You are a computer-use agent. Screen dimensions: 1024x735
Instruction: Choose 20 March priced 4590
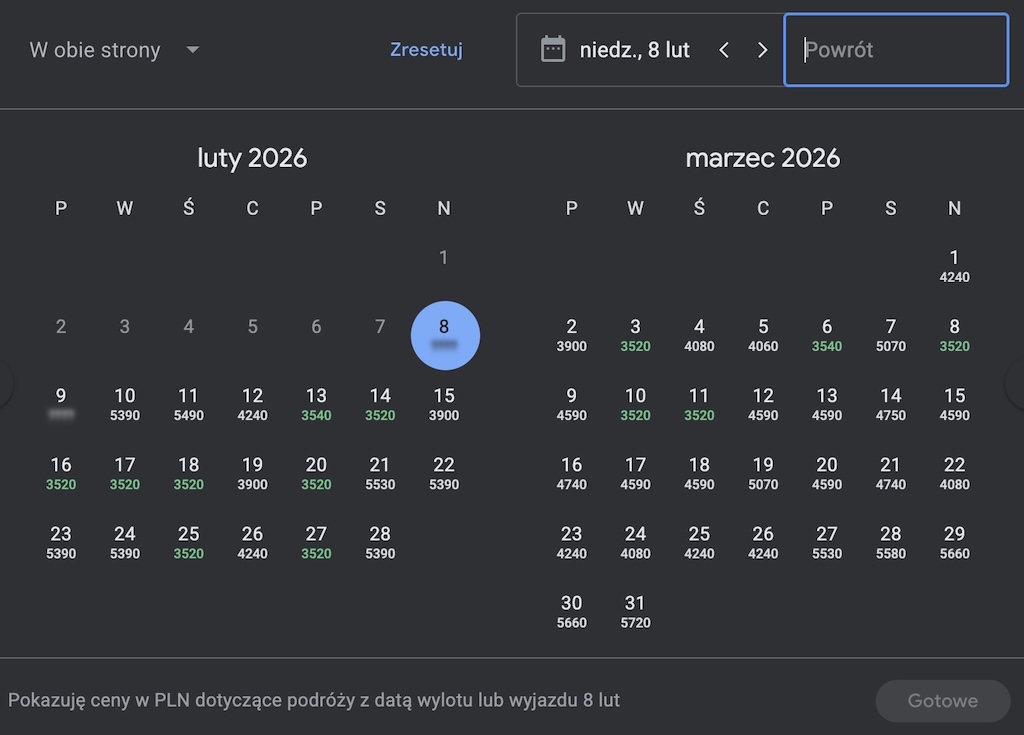827,474
